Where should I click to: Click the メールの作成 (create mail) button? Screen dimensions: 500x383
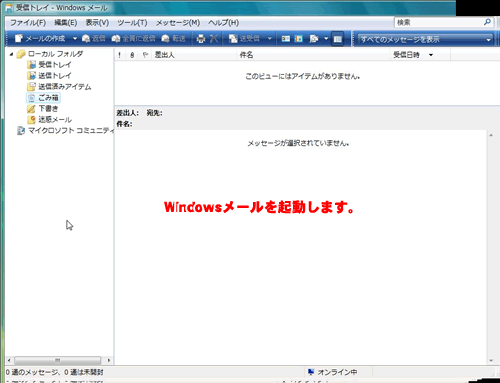point(40,39)
